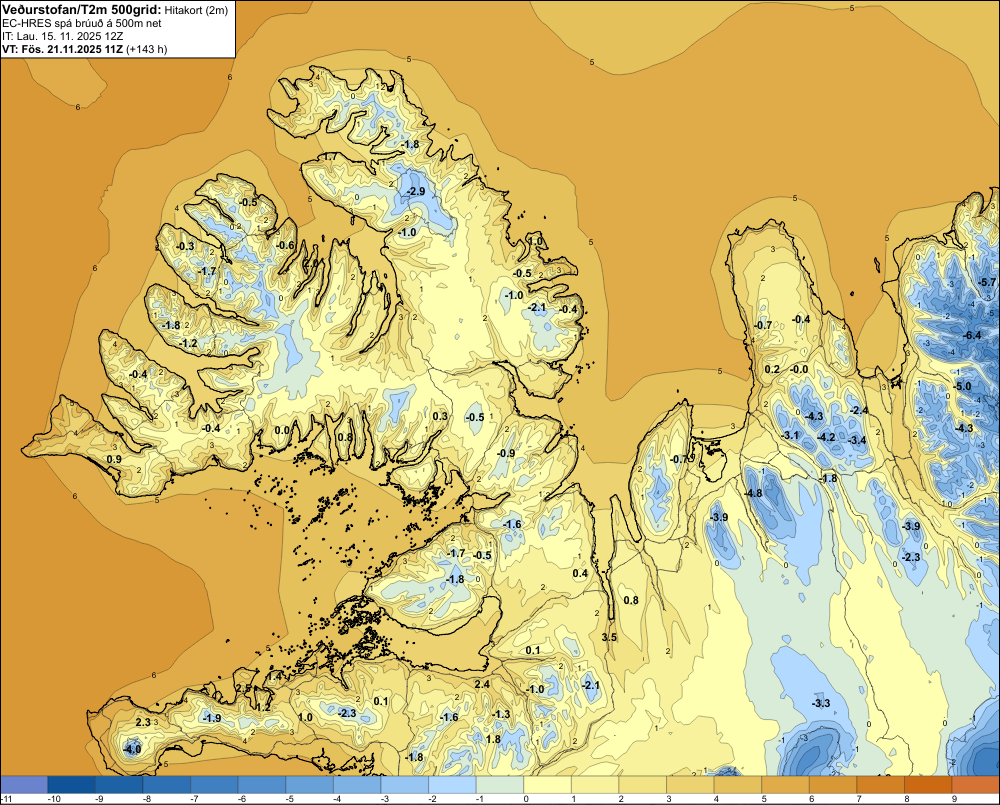Click legend swatch between 0 and 1
Screen dimensions: 1000x805
click(548, 785)
